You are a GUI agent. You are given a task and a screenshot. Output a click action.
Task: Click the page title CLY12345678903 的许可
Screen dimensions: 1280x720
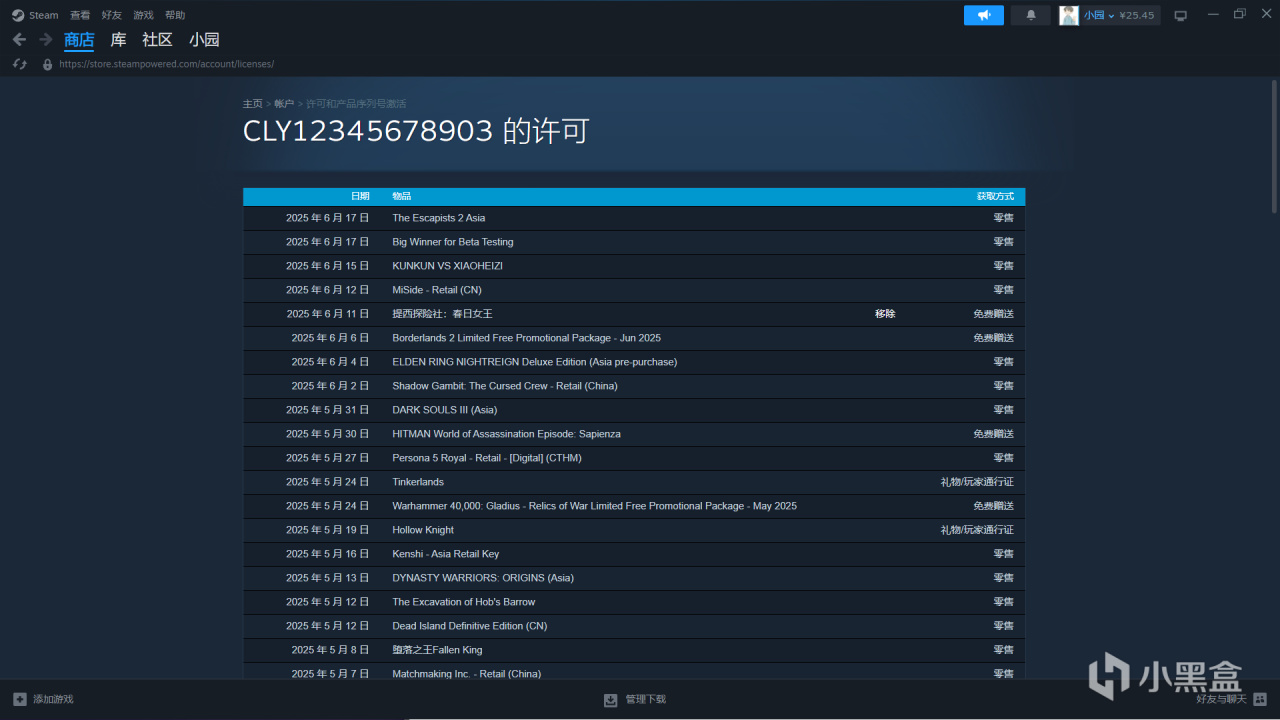pos(416,131)
